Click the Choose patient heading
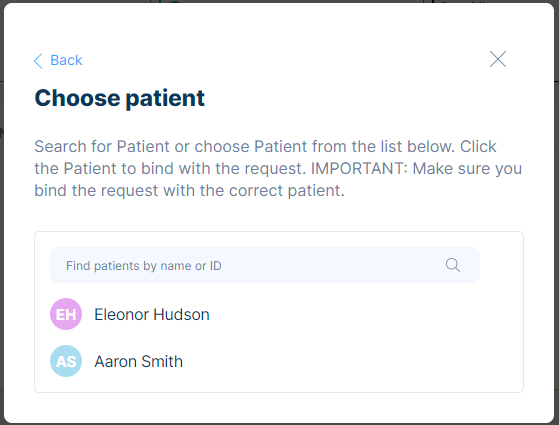This screenshot has width=559, height=425. (119, 98)
